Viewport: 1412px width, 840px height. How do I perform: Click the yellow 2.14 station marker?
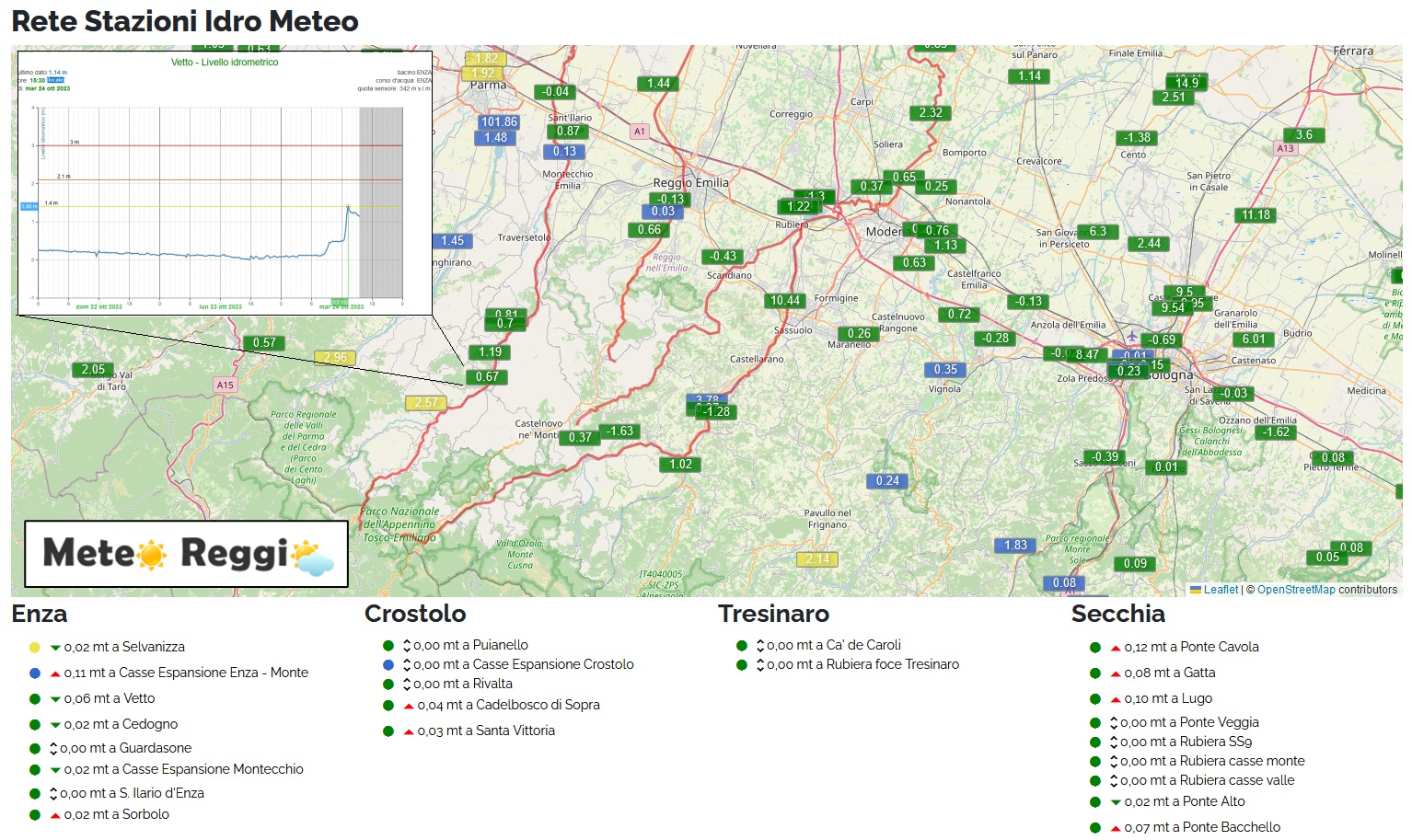click(x=817, y=559)
